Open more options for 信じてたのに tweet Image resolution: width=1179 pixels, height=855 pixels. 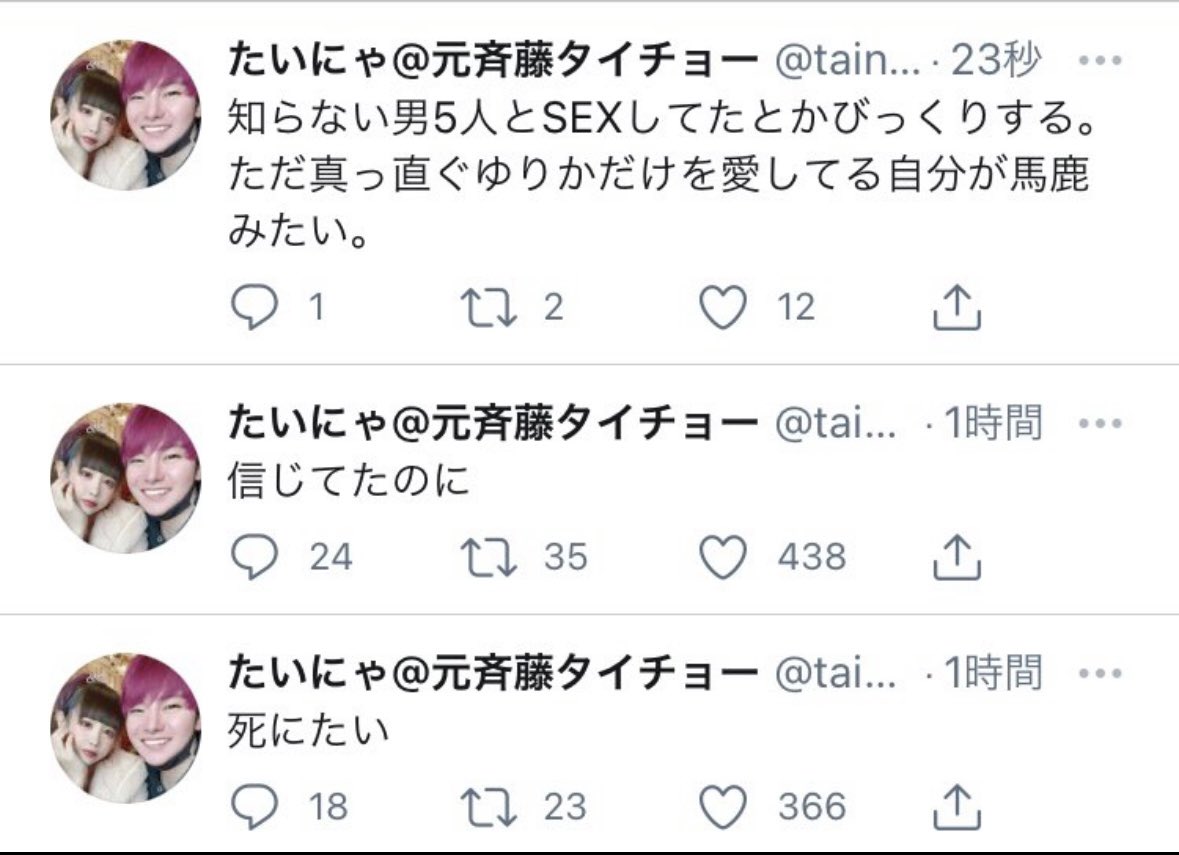tap(1100, 423)
